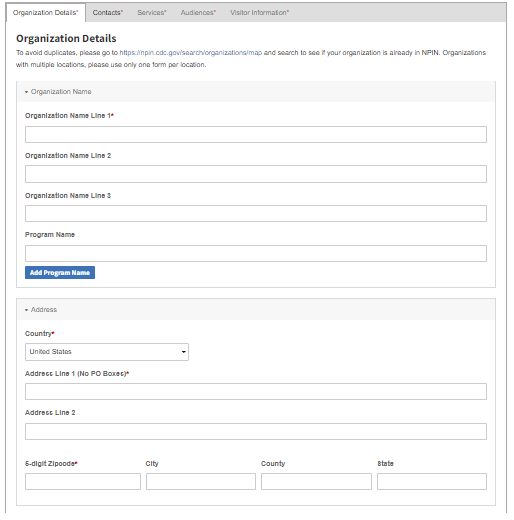The height and width of the screenshot is (520, 514).
Task: Select the Organization Name Line 3 field
Action: [x=256, y=213]
